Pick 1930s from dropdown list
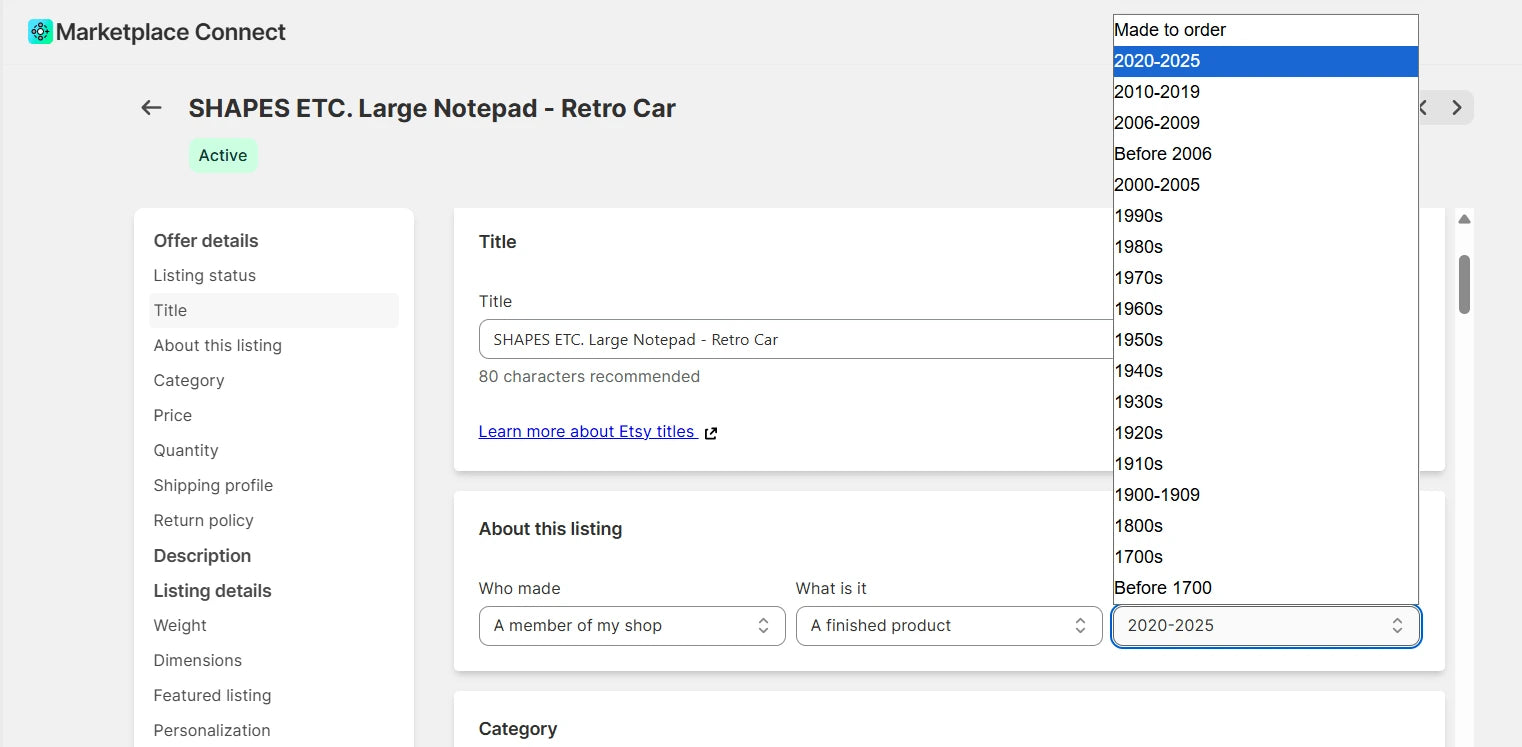Screen dimensions: 1522x747 [x=1266, y=402]
